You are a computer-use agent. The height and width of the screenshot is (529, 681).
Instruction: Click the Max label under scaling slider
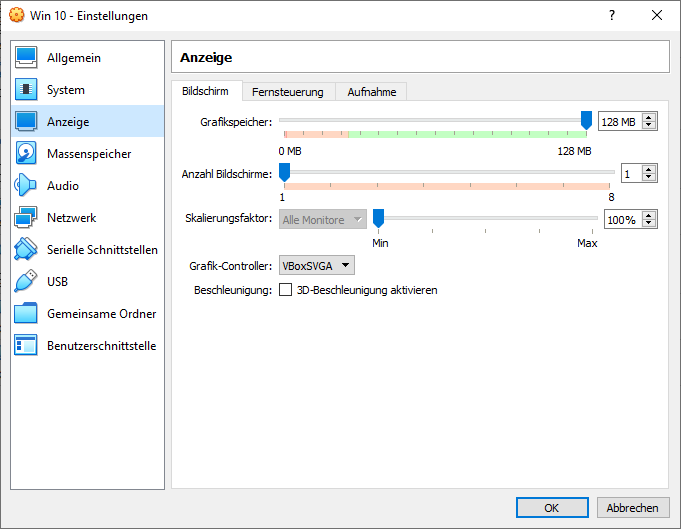point(587,243)
